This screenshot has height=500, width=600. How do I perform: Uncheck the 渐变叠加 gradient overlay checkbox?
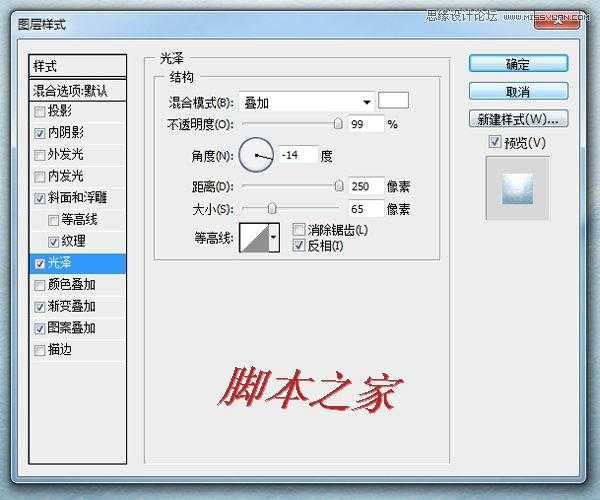(x=39, y=307)
